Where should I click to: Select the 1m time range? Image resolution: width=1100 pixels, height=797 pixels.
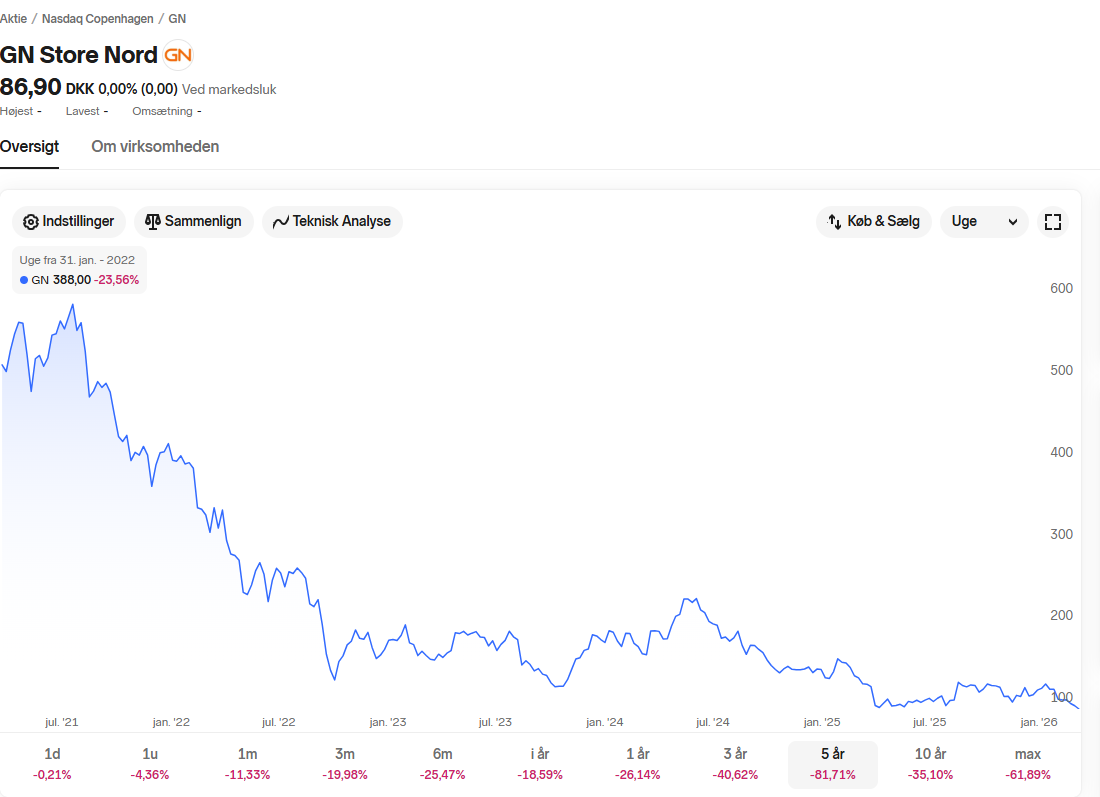click(247, 764)
